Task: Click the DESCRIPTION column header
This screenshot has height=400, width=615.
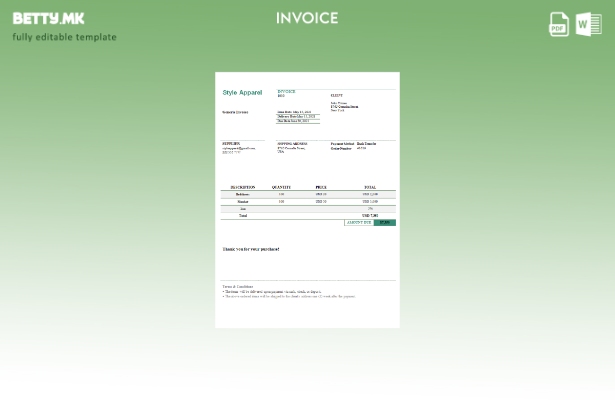Action: coord(242,187)
